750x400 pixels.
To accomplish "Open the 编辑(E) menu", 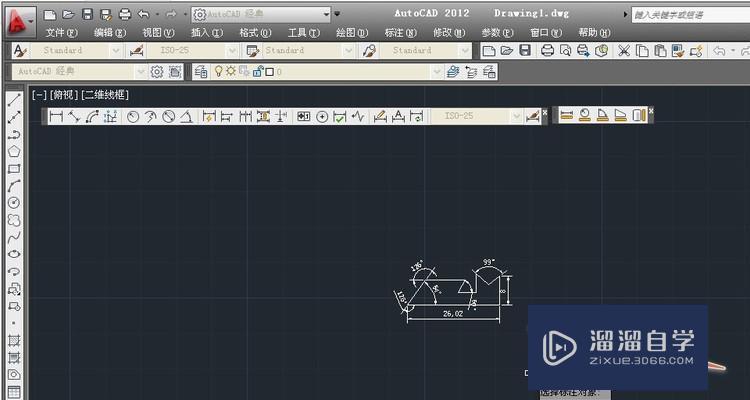I will [x=110, y=33].
